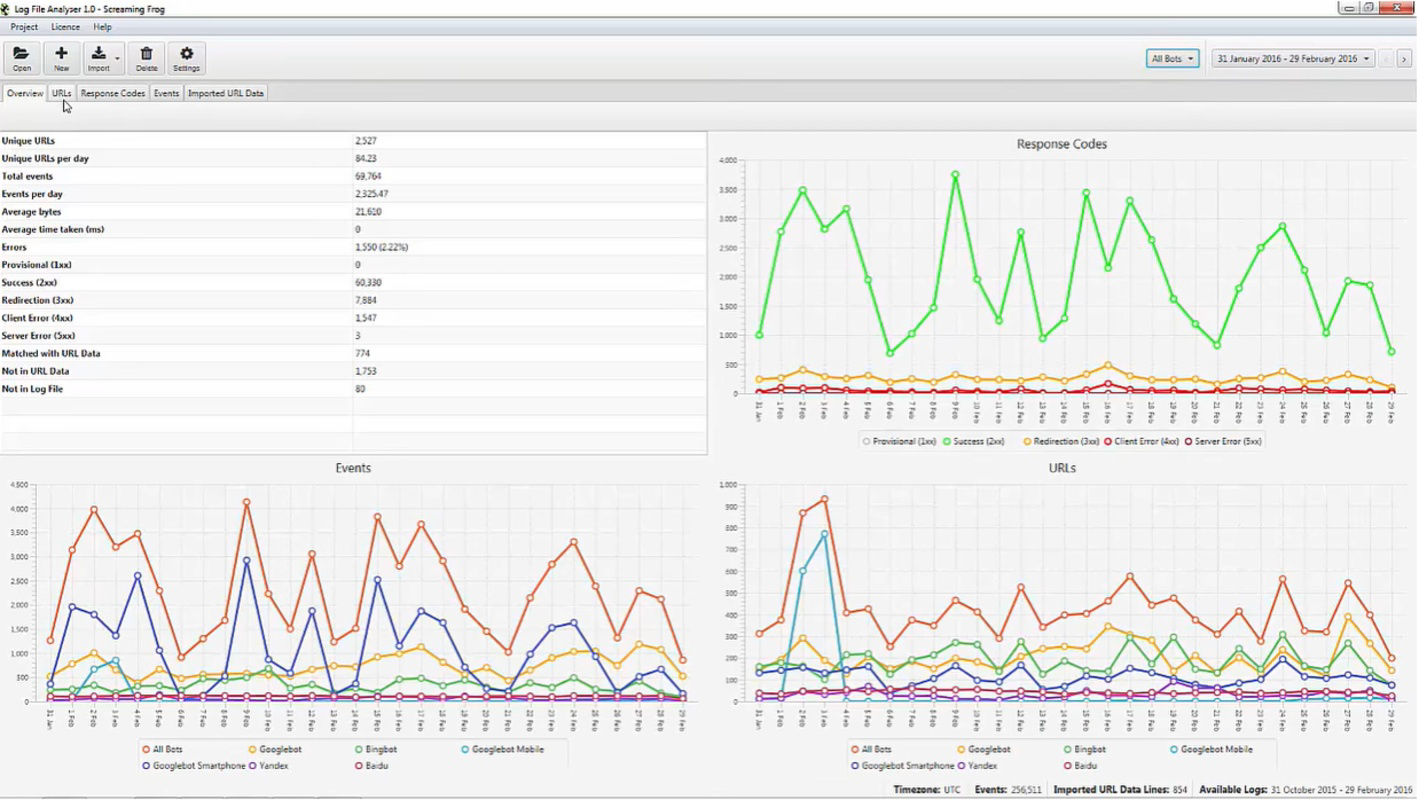Select the Provisional (1xx) table row
This screenshot has height=800, width=1419.
click(x=353, y=265)
